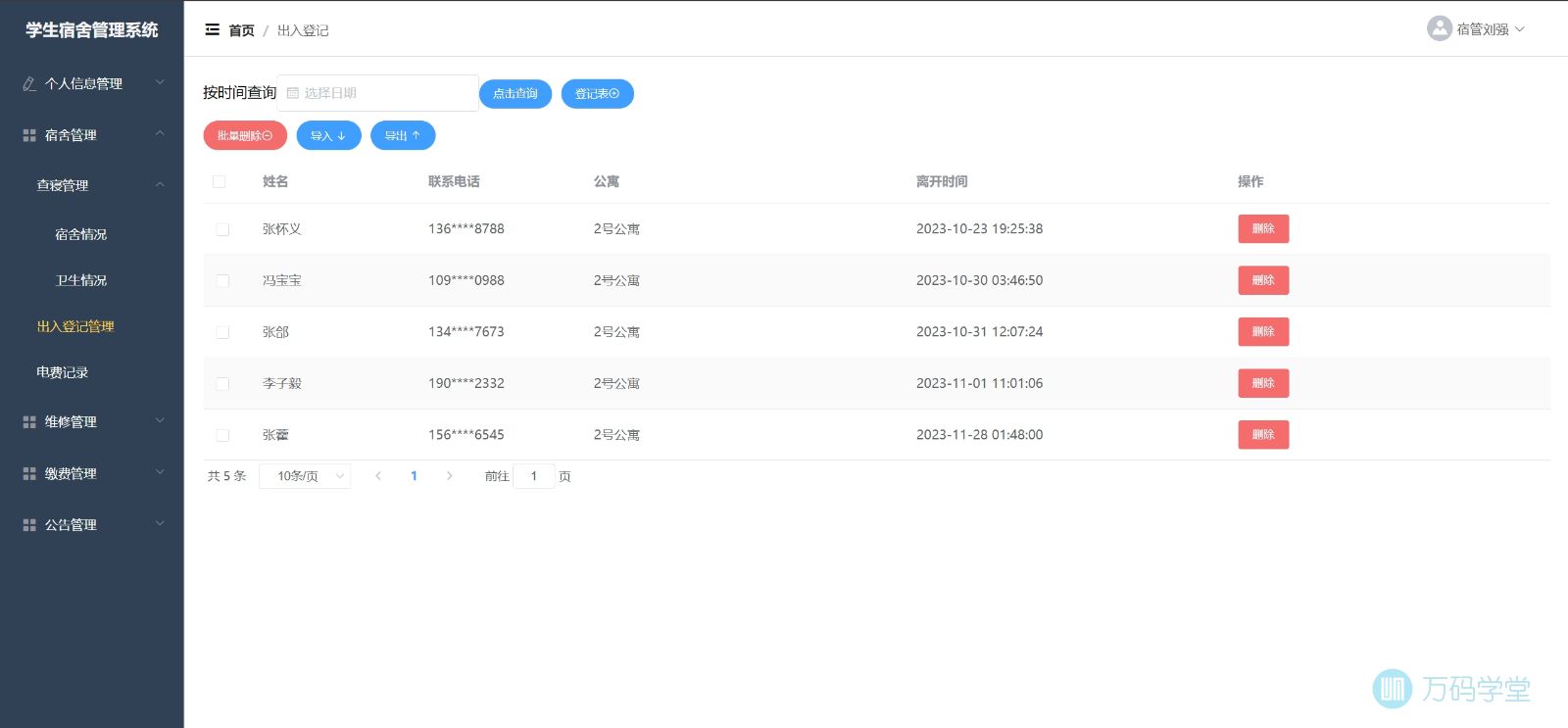Image resolution: width=1568 pixels, height=728 pixels.
Task: Click the grid icon beside 宿舍管理
Action: (x=29, y=135)
